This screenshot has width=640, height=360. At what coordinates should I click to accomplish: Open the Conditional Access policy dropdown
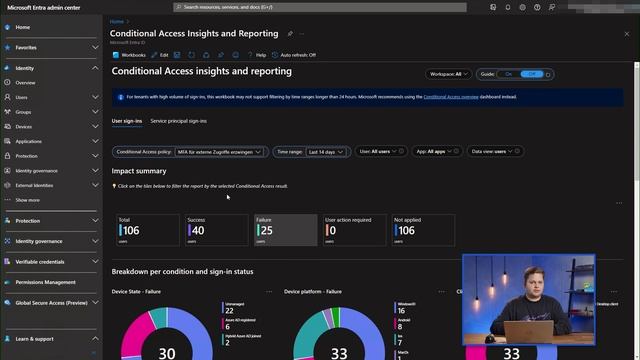pos(219,152)
